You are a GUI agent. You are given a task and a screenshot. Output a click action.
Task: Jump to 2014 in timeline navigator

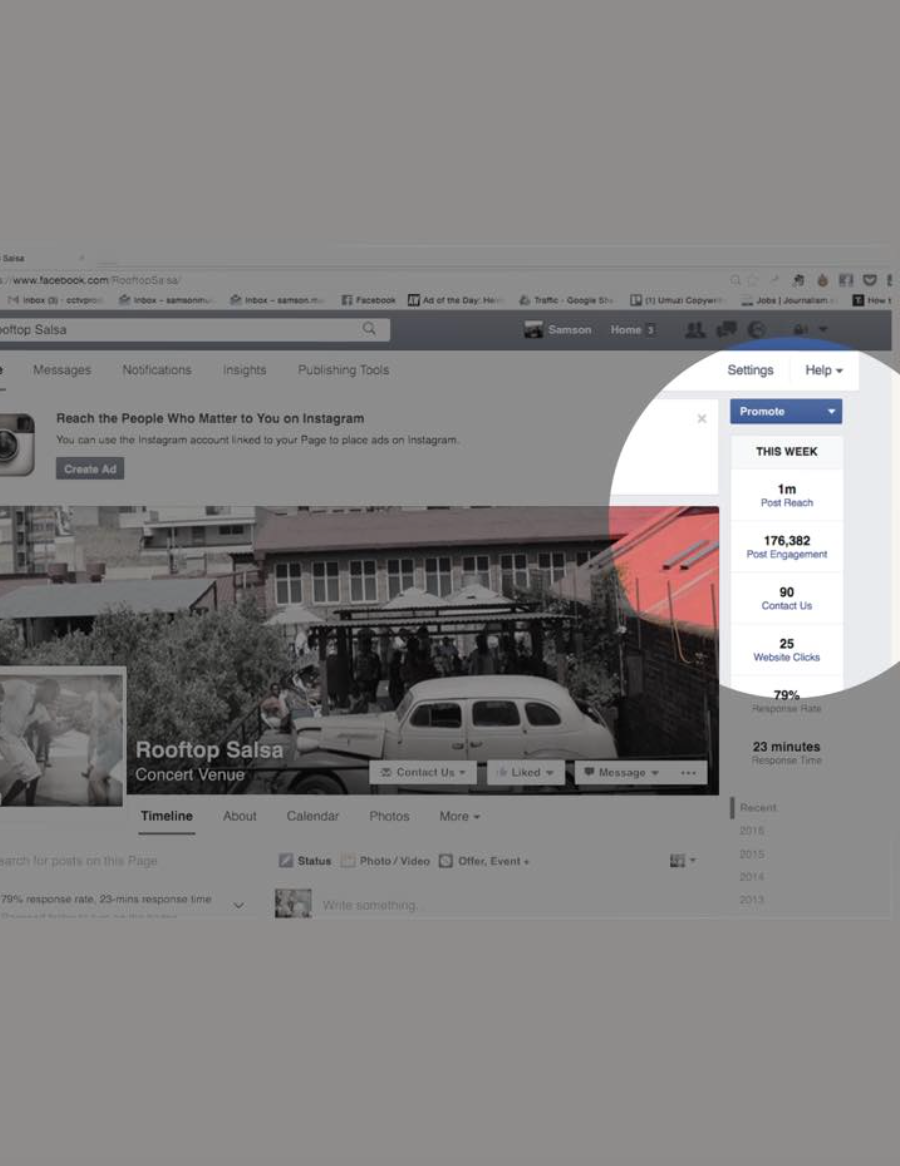tap(751, 877)
